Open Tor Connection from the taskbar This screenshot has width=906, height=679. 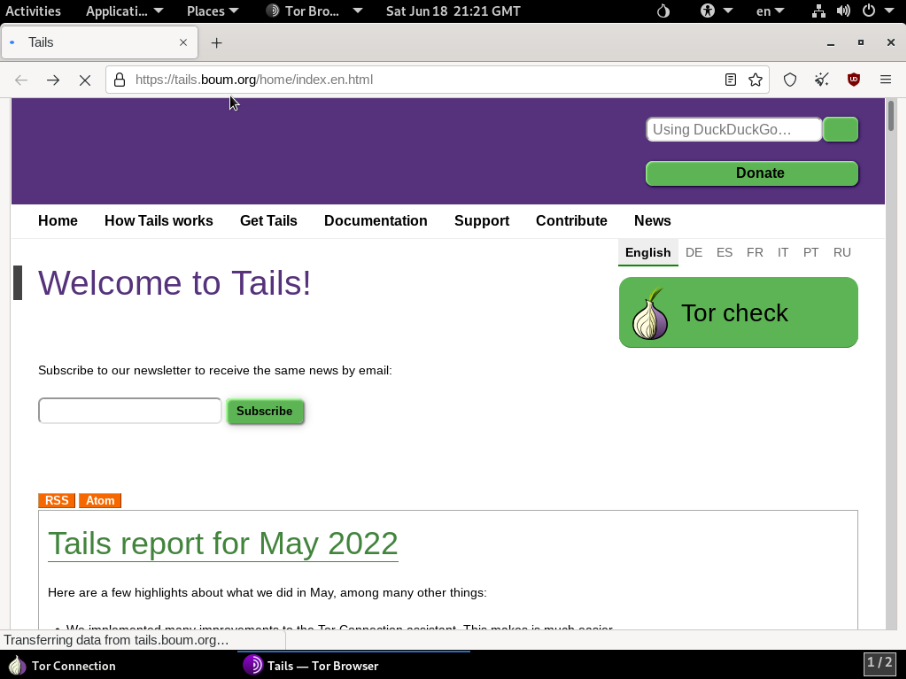62,666
